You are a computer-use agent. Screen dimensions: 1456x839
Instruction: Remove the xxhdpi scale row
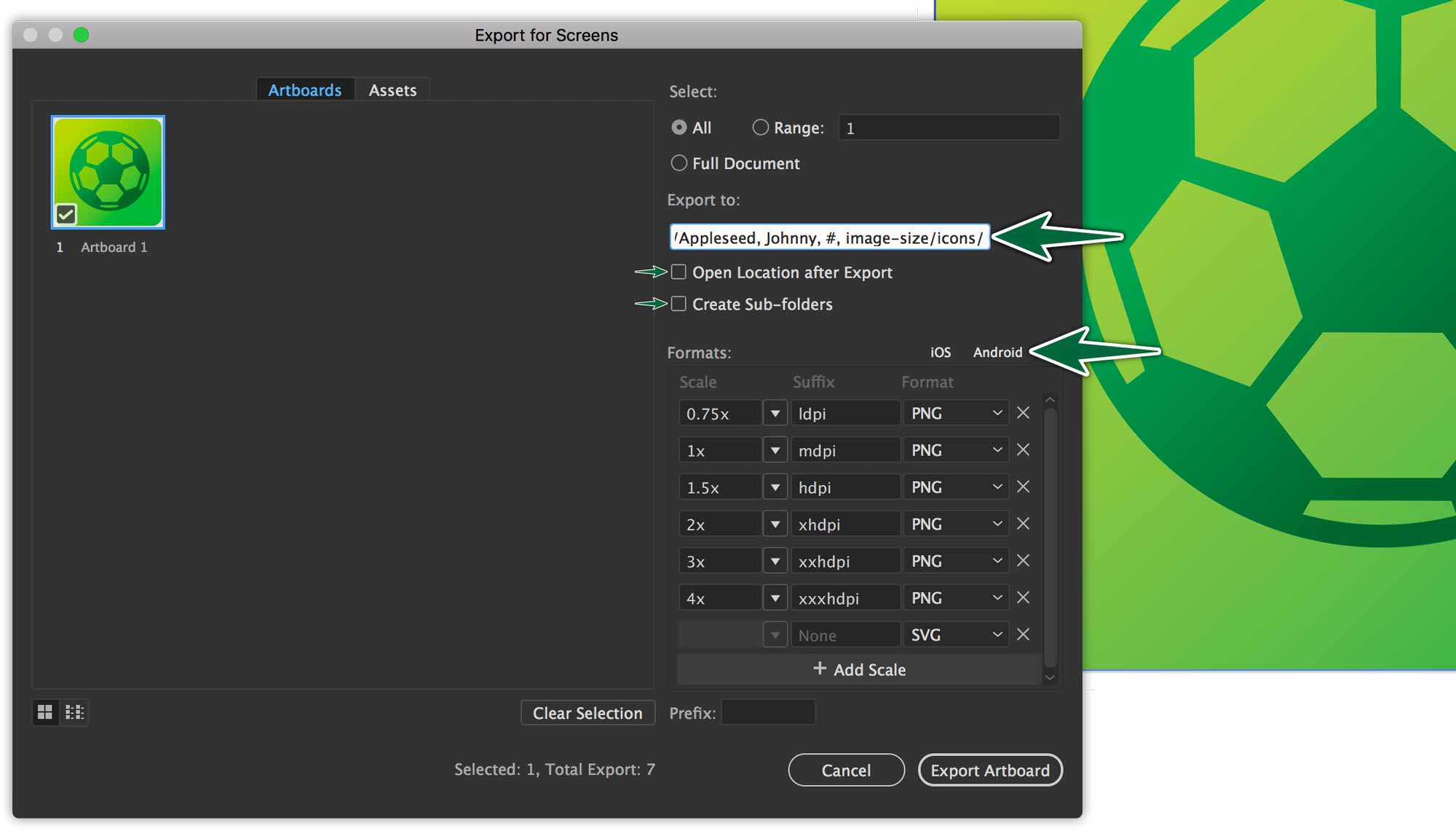point(1023,561)
